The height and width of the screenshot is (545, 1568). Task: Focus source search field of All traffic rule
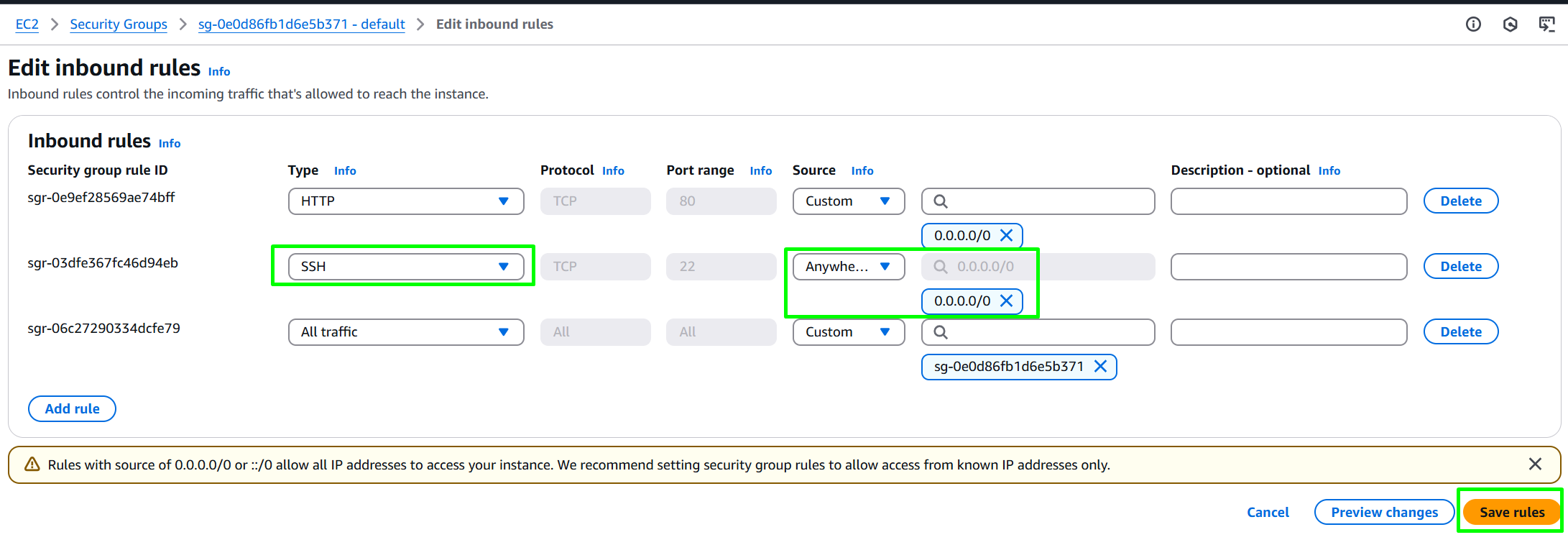(1038, 332)
